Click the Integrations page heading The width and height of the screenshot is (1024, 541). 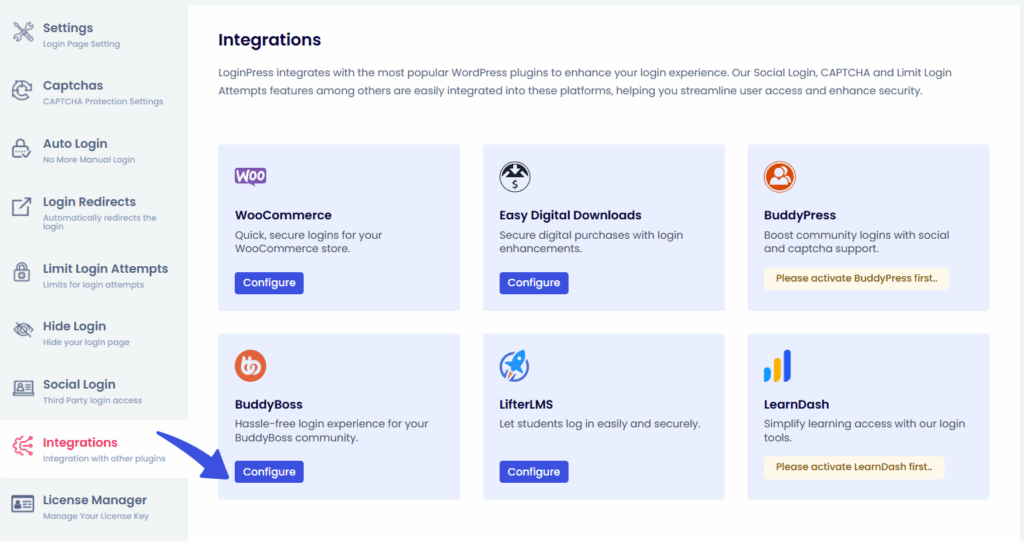pyautogui.click(x=270, y=40)
